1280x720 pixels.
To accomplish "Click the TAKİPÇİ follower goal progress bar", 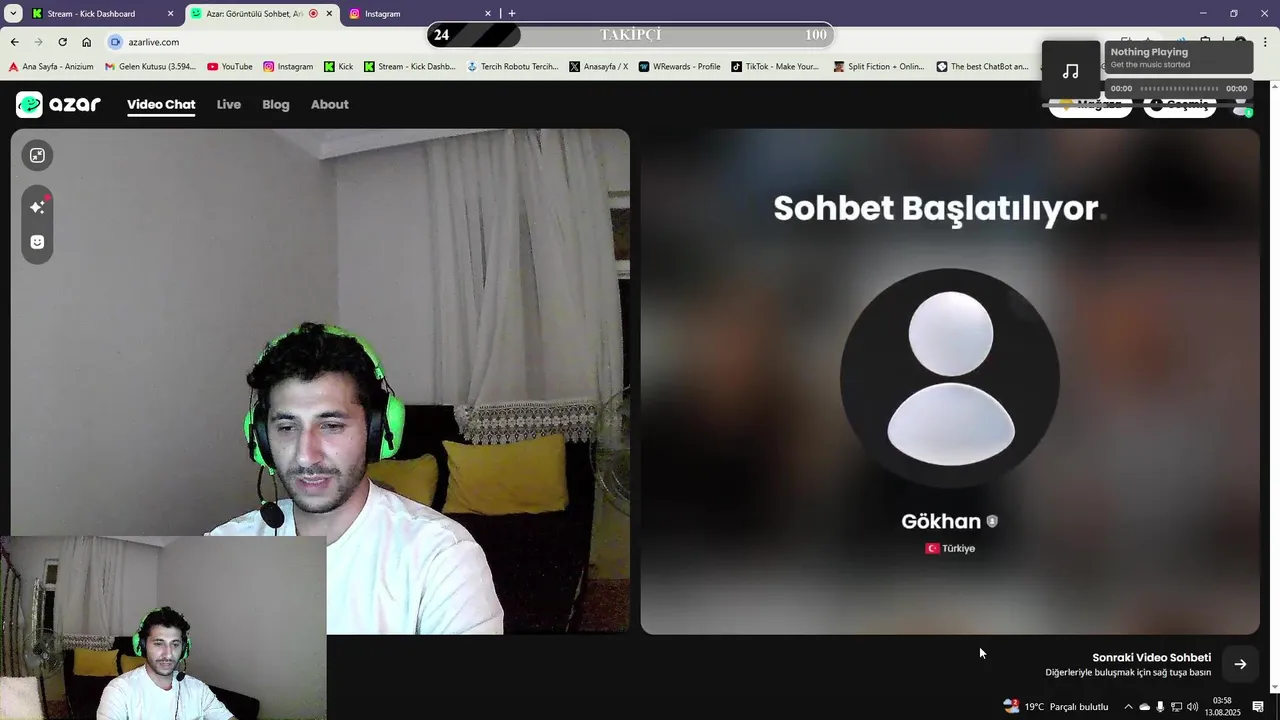I will (631, 35).
